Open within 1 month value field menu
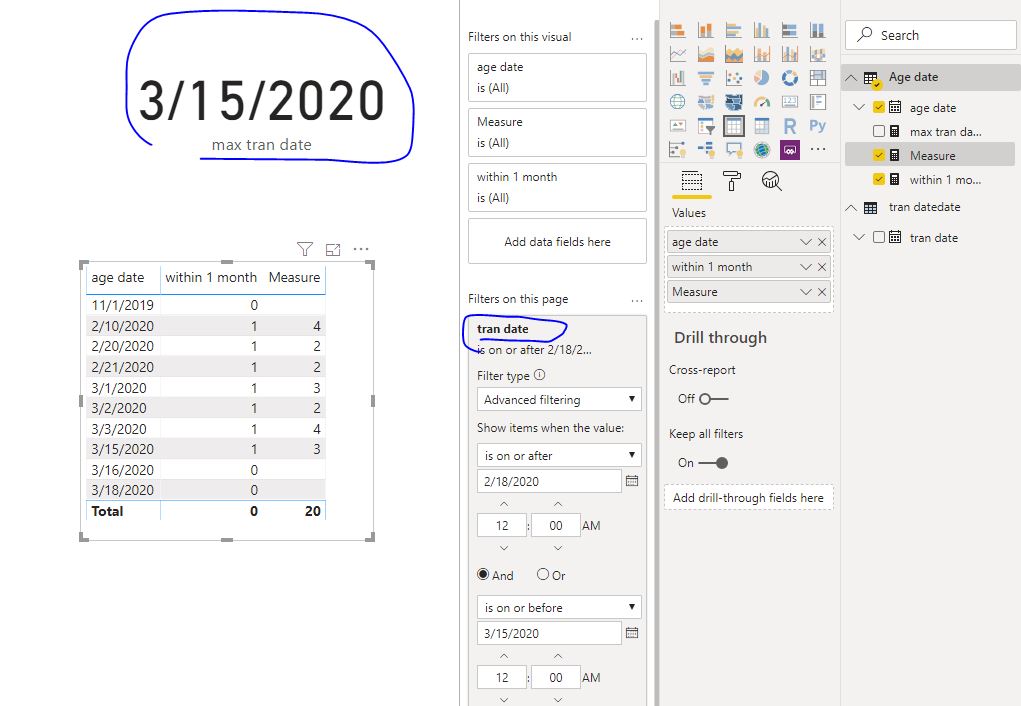Image resolution: width=1021 pixels, height=706 pixels. [x=805, y=266]
